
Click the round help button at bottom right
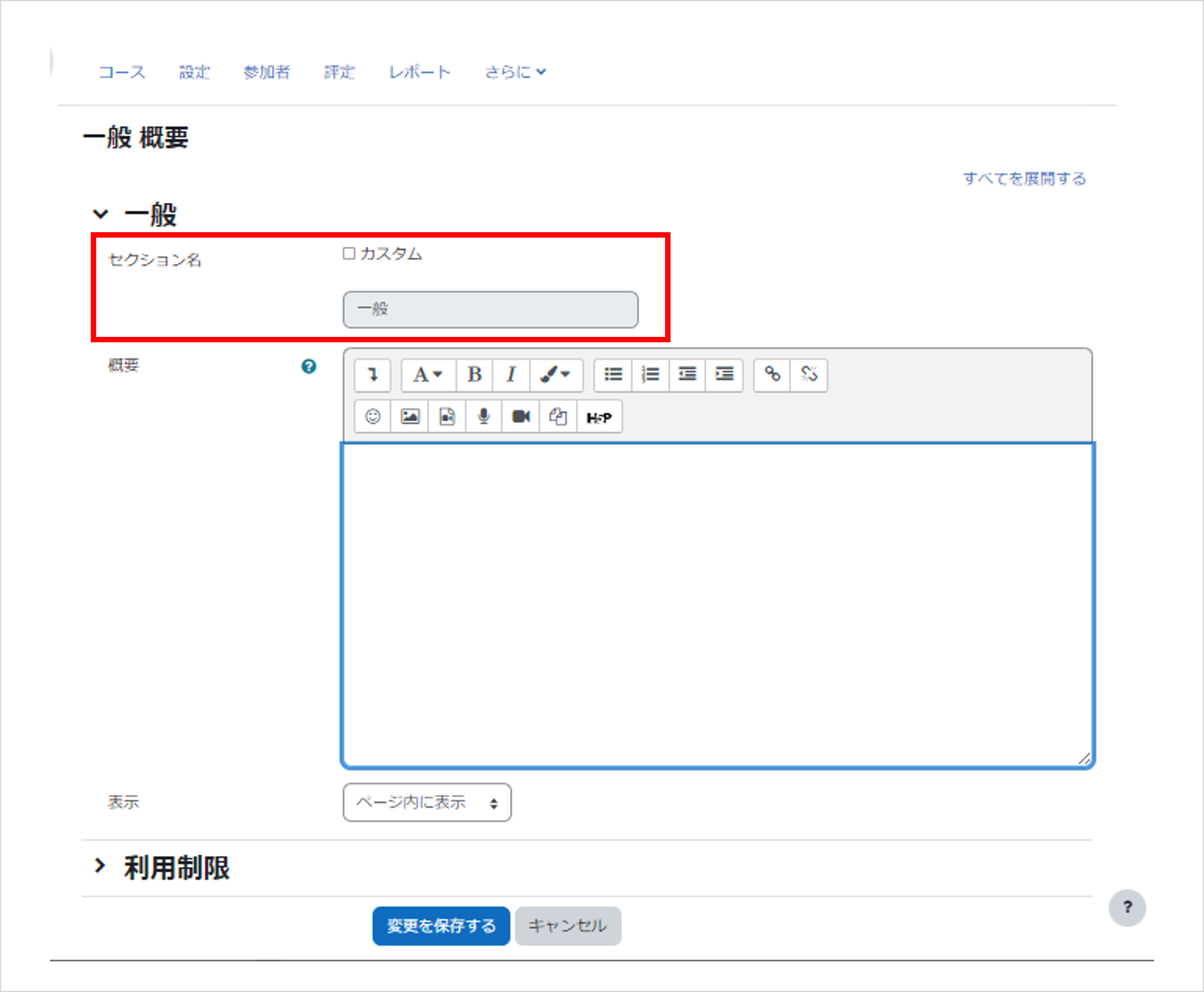1127,908
